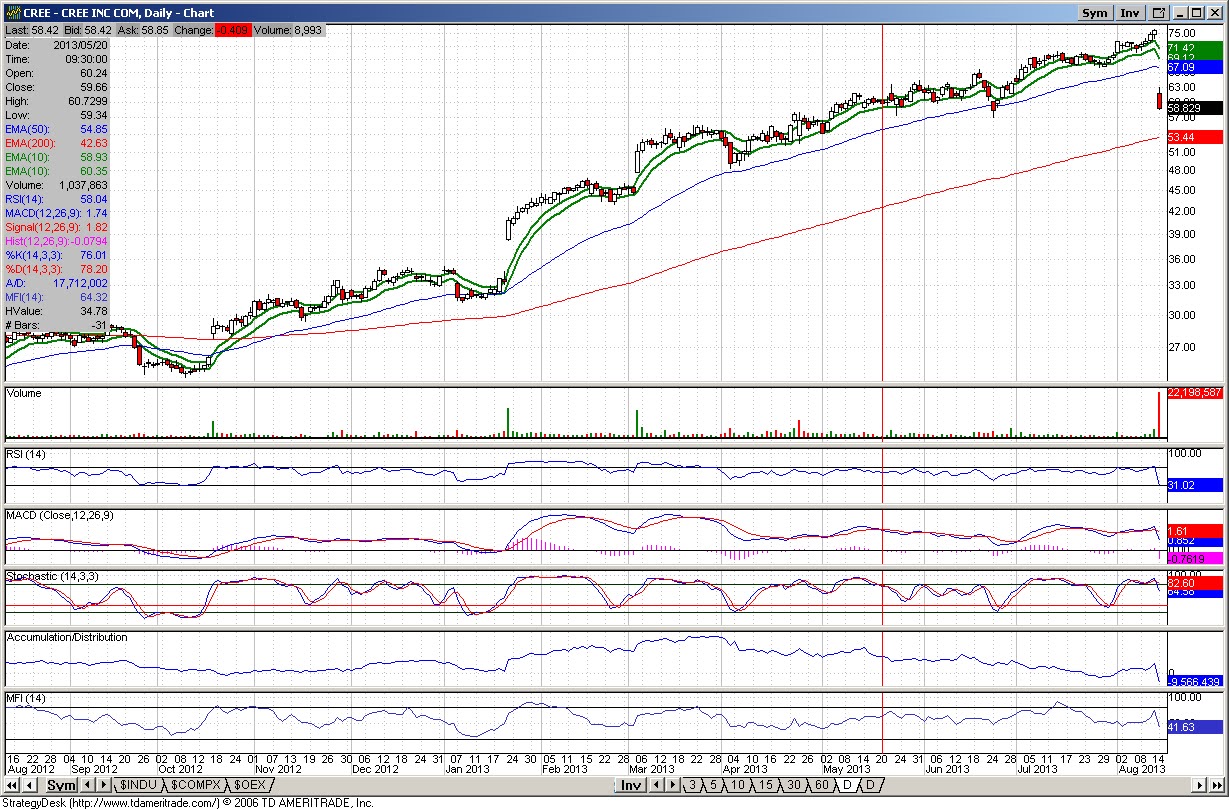Select the 30 minute interval tab
The height and width of the screenshot is (809, 1229).
794,785
